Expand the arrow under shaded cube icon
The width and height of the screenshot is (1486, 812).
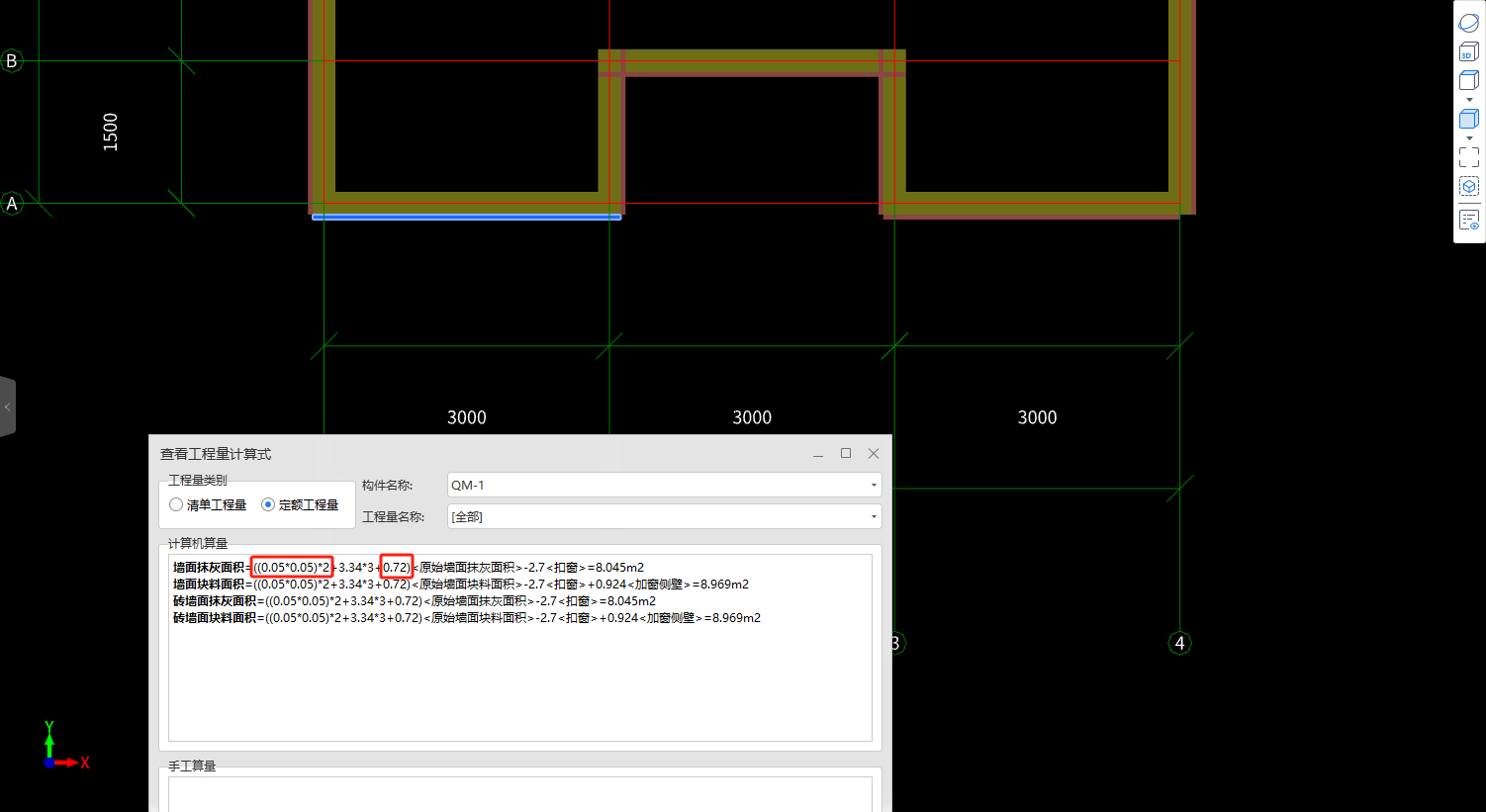(1469, 137)
